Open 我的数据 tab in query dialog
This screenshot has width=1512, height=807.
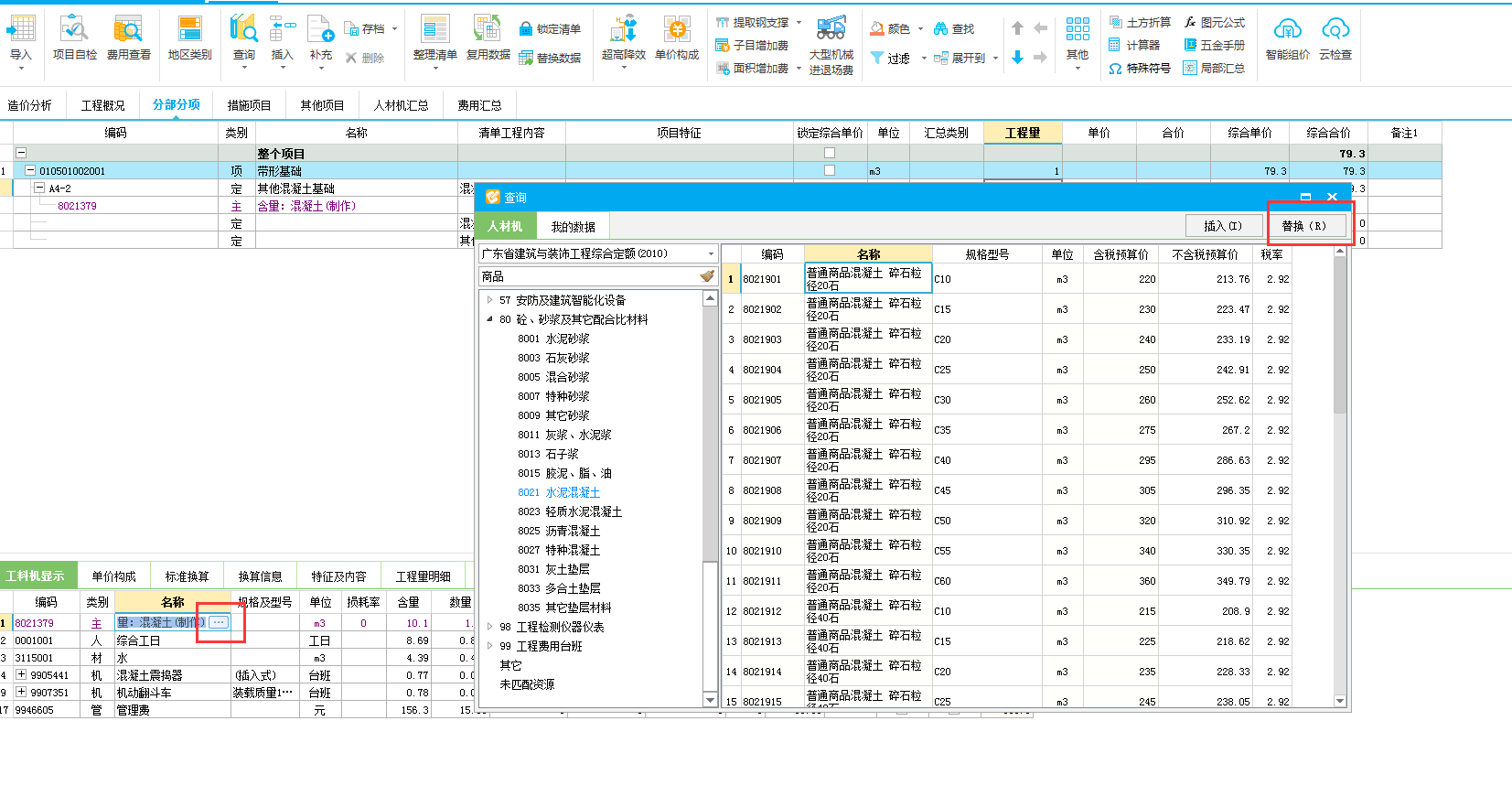pyautogui.click(x=573, y=227)
